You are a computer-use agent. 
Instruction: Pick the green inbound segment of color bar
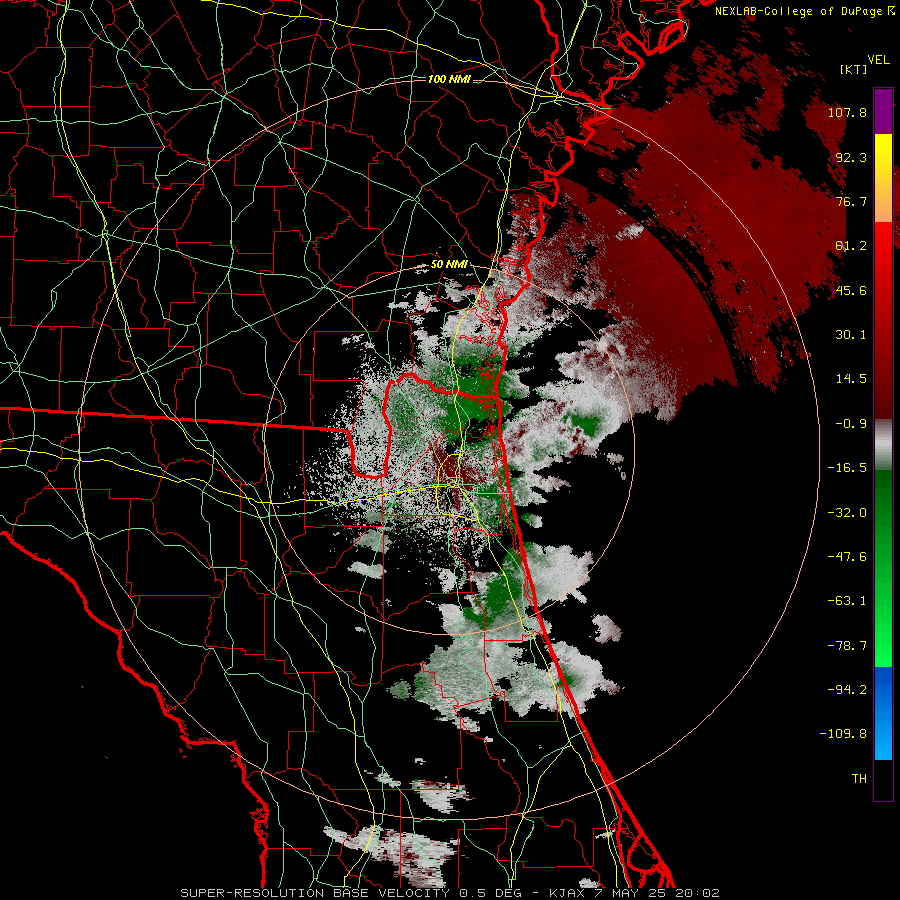[x=883, y=568]
